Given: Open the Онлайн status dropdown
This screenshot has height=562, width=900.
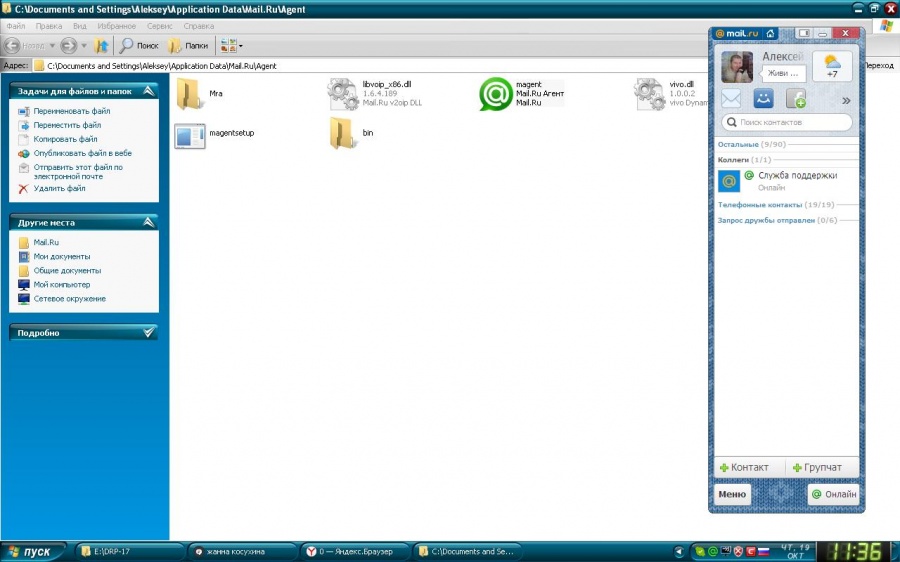Looking at the screenshot, I should (833, 494).
